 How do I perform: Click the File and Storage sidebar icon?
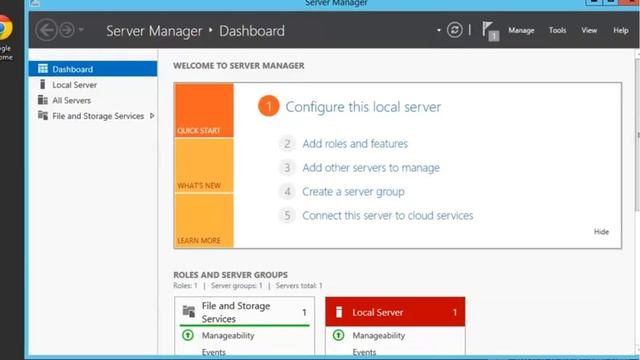click(42, 116)
